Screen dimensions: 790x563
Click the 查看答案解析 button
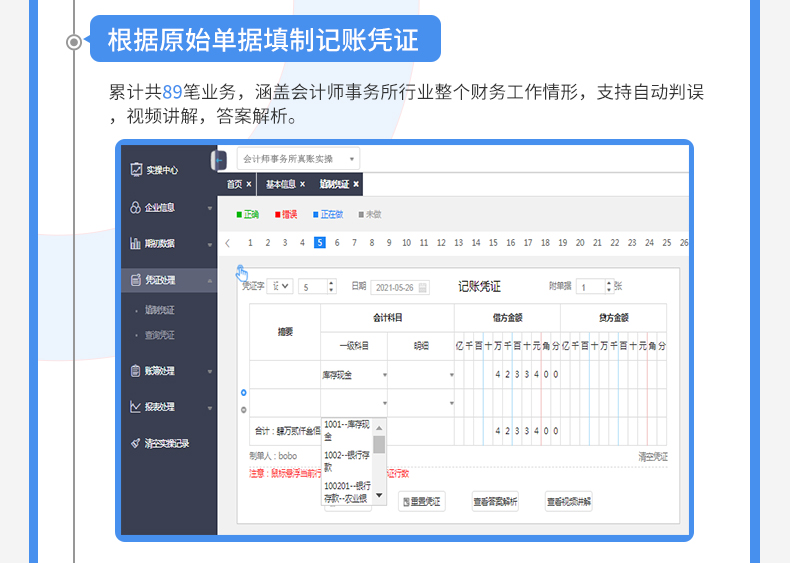click(495, 502)
